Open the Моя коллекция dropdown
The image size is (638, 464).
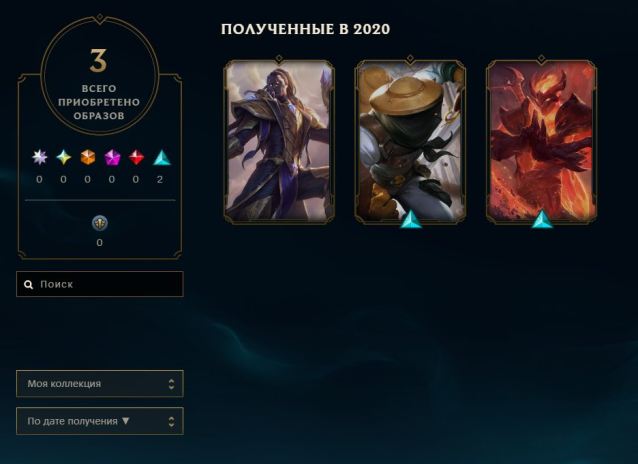point(100,383)
